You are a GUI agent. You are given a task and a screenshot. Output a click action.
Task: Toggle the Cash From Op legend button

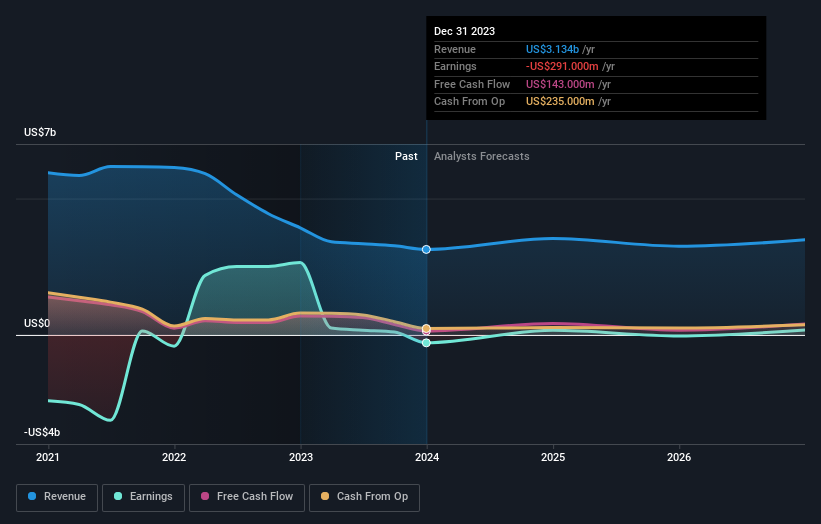[364, 497]
